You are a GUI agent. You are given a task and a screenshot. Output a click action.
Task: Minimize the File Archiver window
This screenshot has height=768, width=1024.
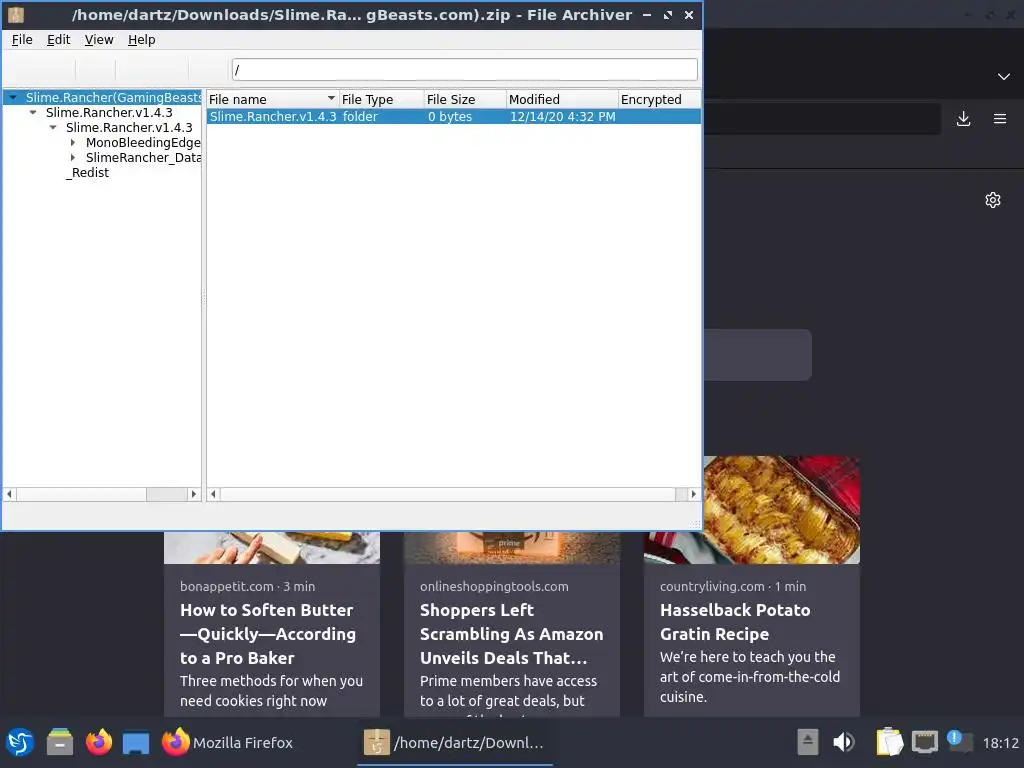click(x=647, y=14)
